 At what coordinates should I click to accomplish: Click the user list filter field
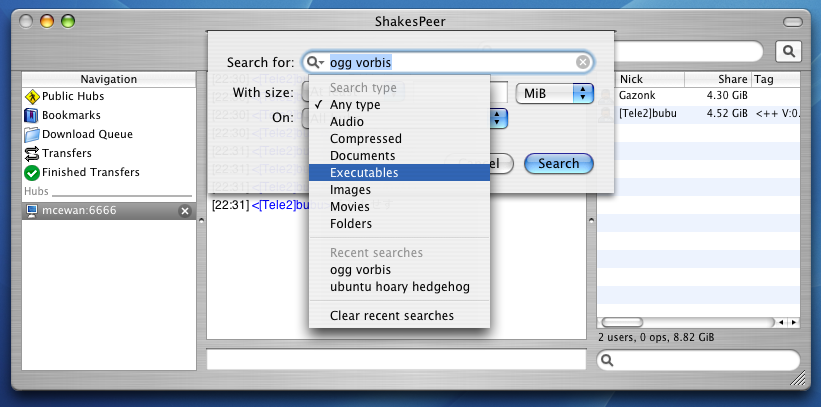(698, 360)
